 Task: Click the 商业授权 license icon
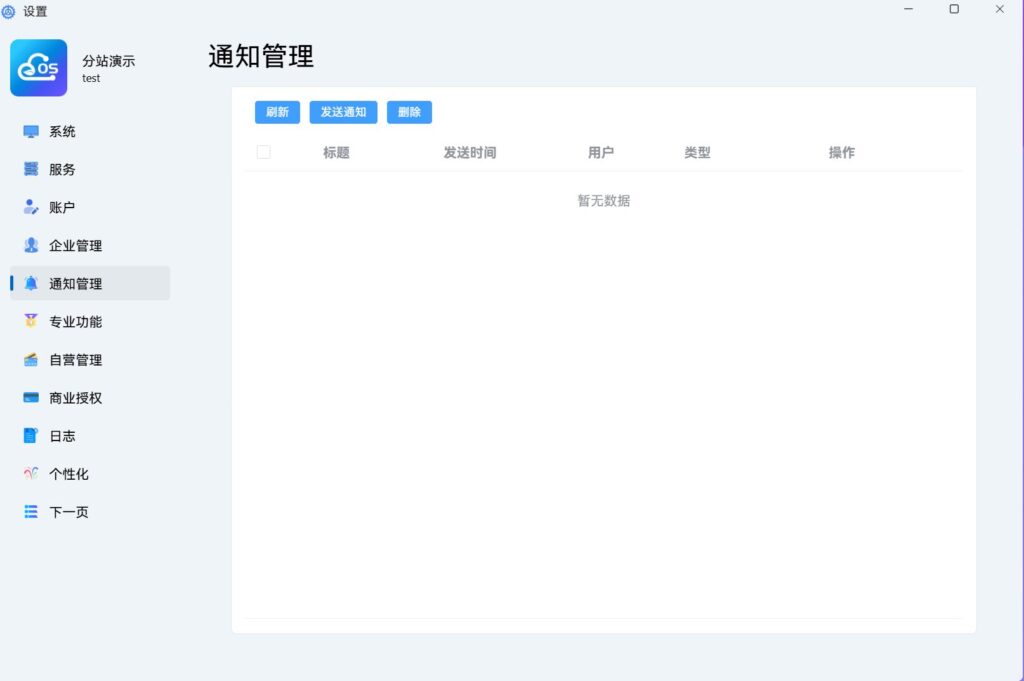click(74, 397)
